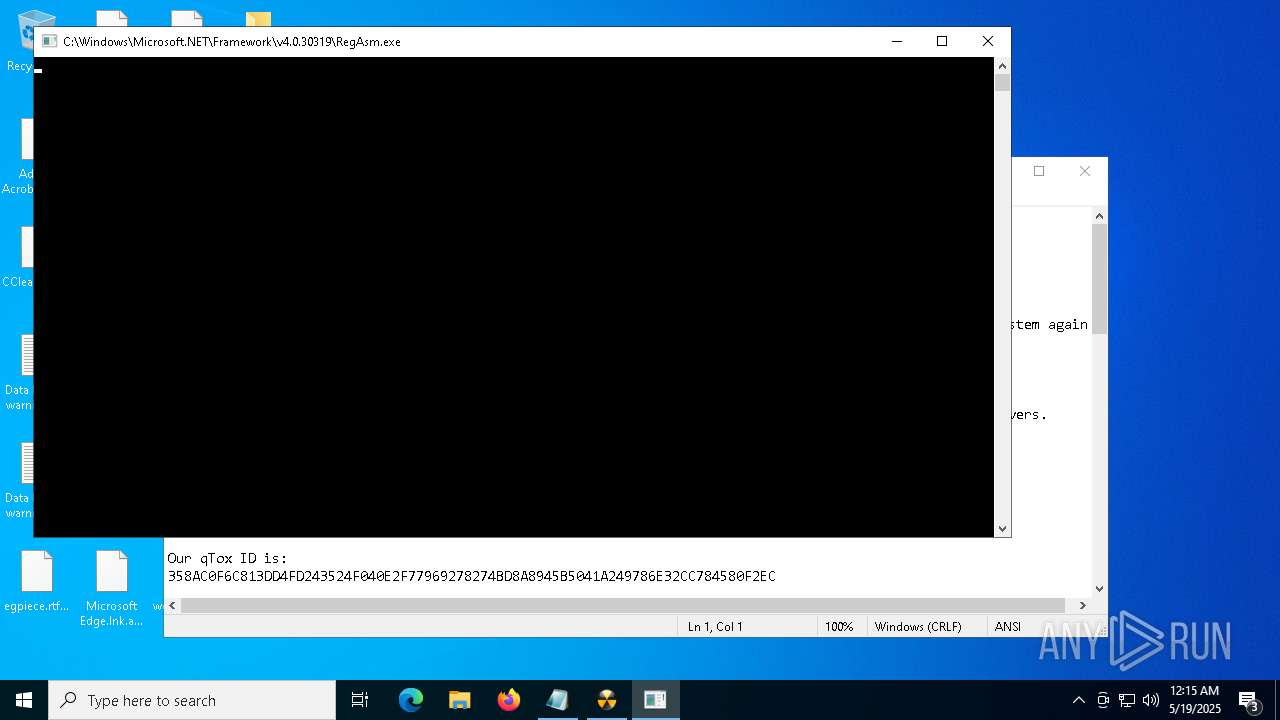Open Task View on the taskbar

coord(360,700)
